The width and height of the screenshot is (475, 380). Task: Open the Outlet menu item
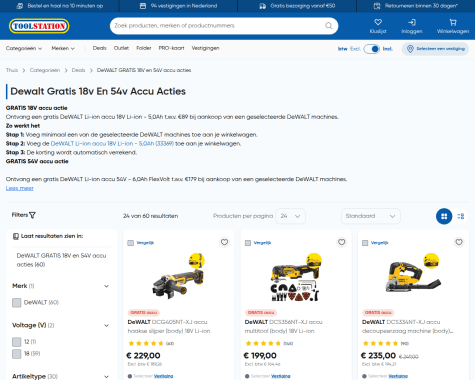point(121,48)
